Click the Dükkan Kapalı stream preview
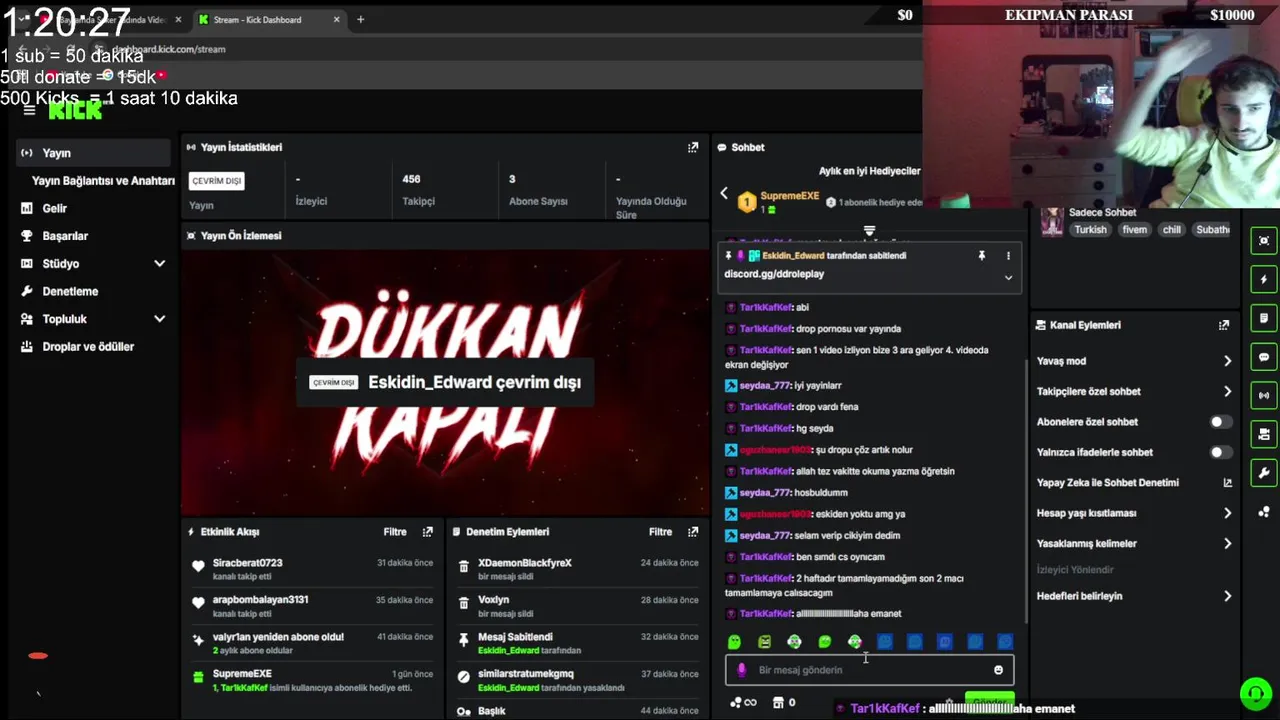 point(444,381)
